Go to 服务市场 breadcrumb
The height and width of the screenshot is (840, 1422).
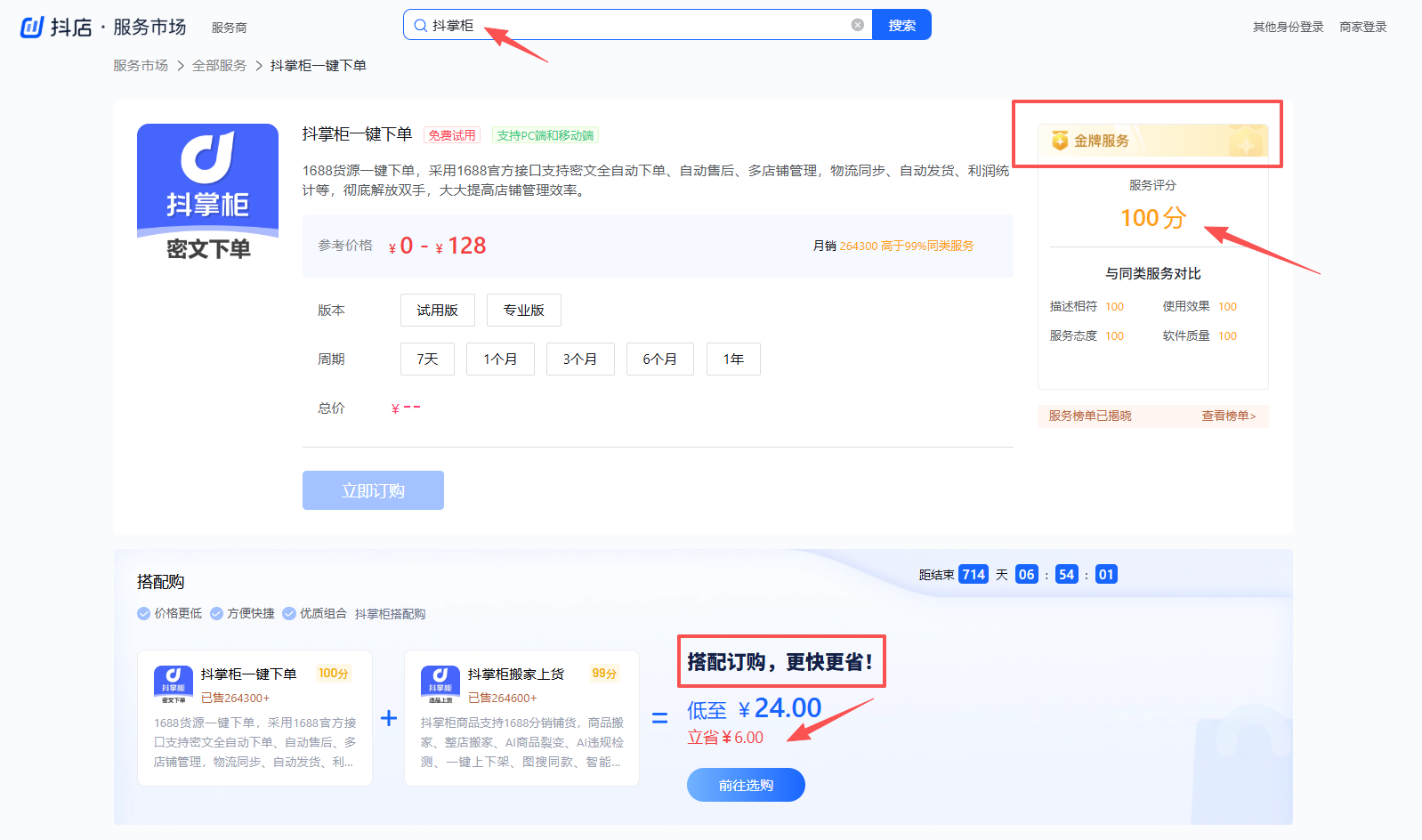[x=141, y=65]
